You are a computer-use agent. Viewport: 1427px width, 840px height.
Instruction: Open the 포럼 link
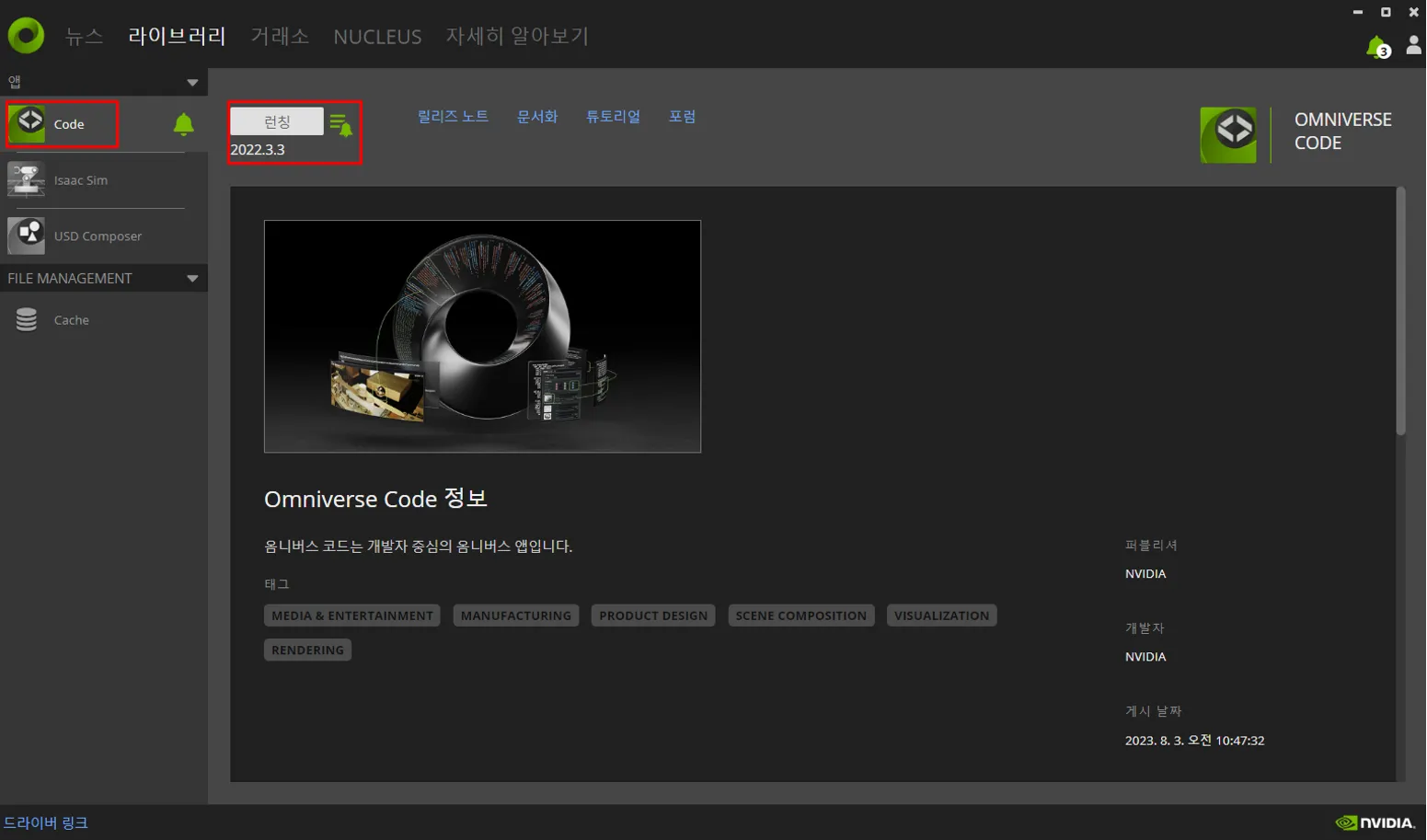pyautogui.click(x=682, y=116)
